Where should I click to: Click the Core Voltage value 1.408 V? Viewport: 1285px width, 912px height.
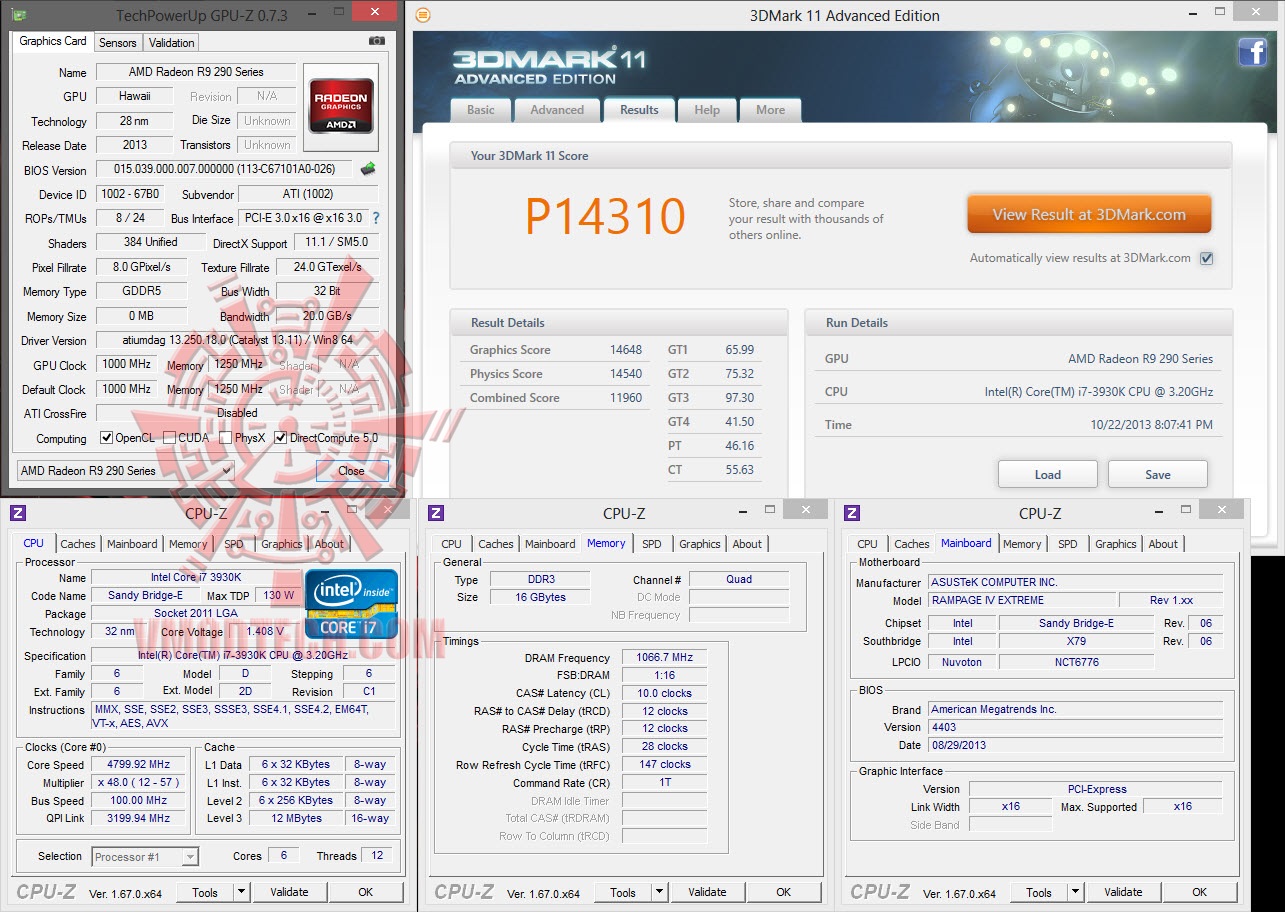[x=266, y=632]
